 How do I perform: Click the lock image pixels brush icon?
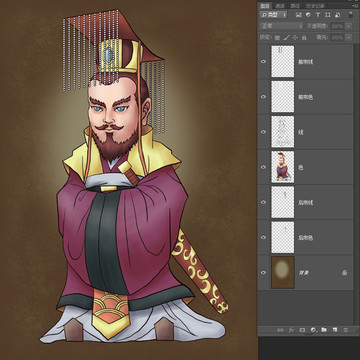click(286, 37)
